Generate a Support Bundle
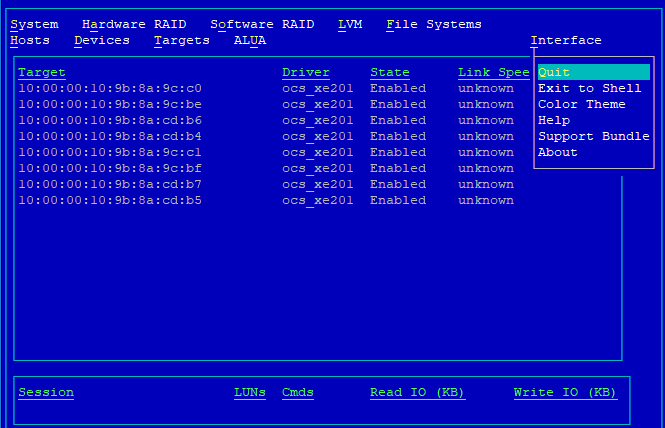The image size is (665, 428). 593,136
